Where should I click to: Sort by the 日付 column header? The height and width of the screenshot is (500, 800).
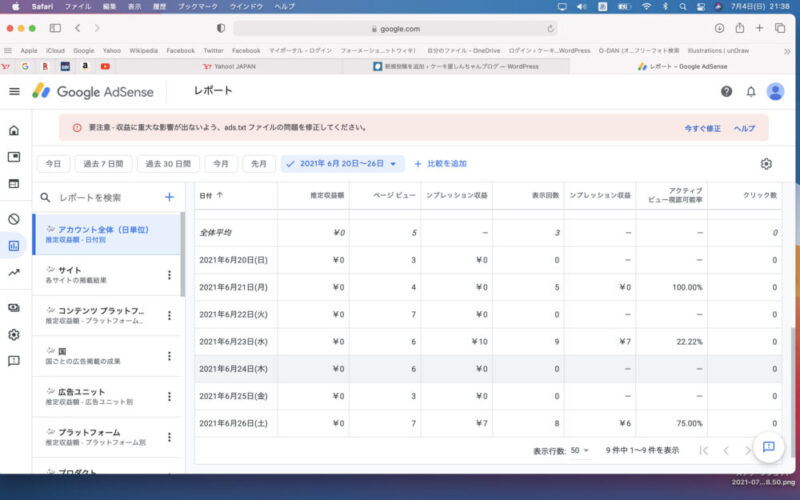[x=211, y=195]
